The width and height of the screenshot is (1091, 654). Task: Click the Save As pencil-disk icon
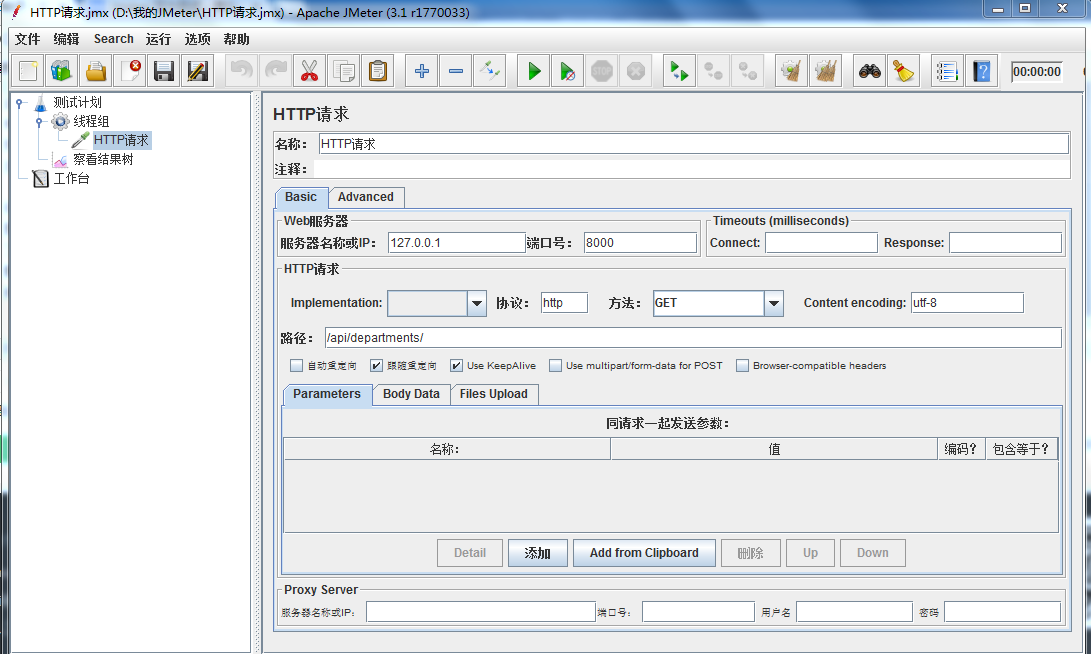click(x=198, y=71)
